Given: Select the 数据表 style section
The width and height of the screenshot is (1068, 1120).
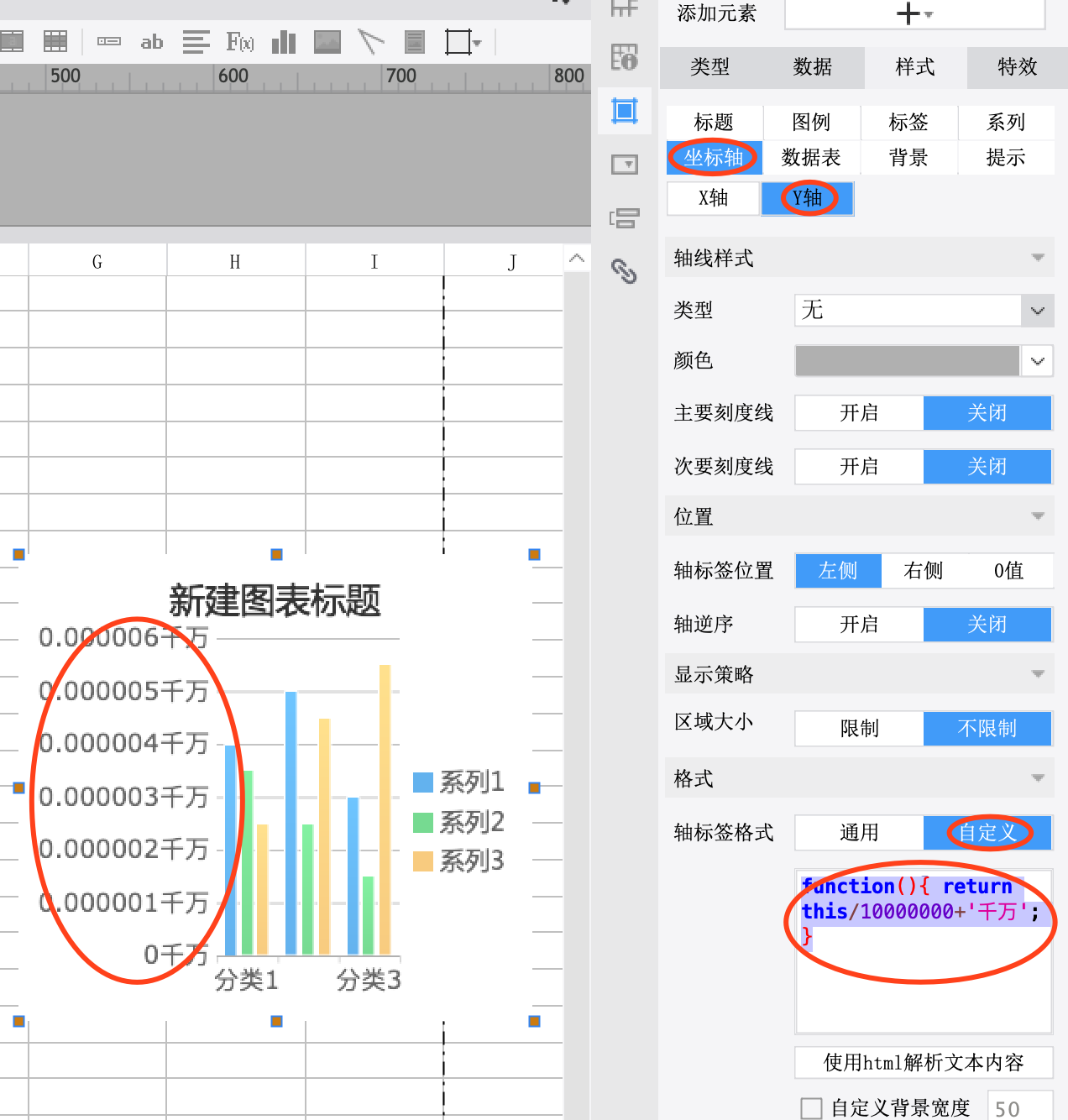Looking at the screenshot, I should pyautogui.click(x=812, y=158).
